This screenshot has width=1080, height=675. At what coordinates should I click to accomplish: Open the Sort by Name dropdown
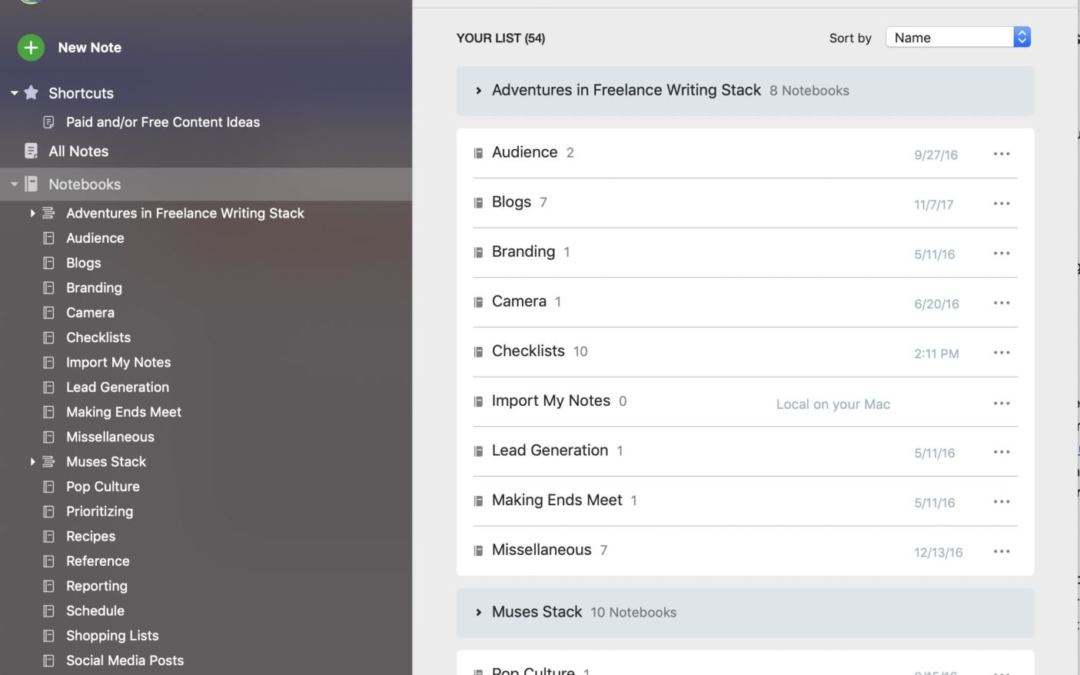(958, 38)
